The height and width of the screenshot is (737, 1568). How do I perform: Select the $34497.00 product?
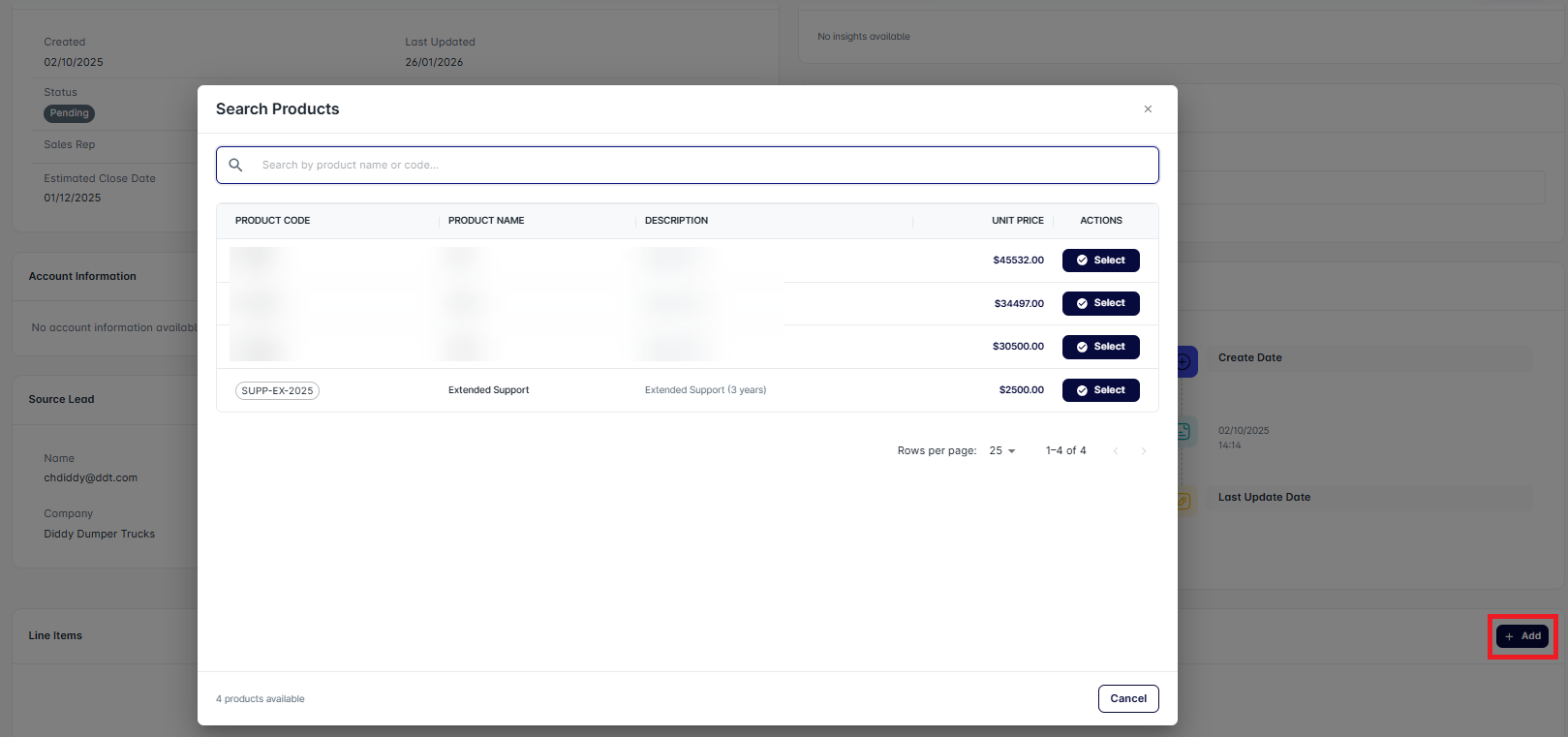pos(1100,303)
